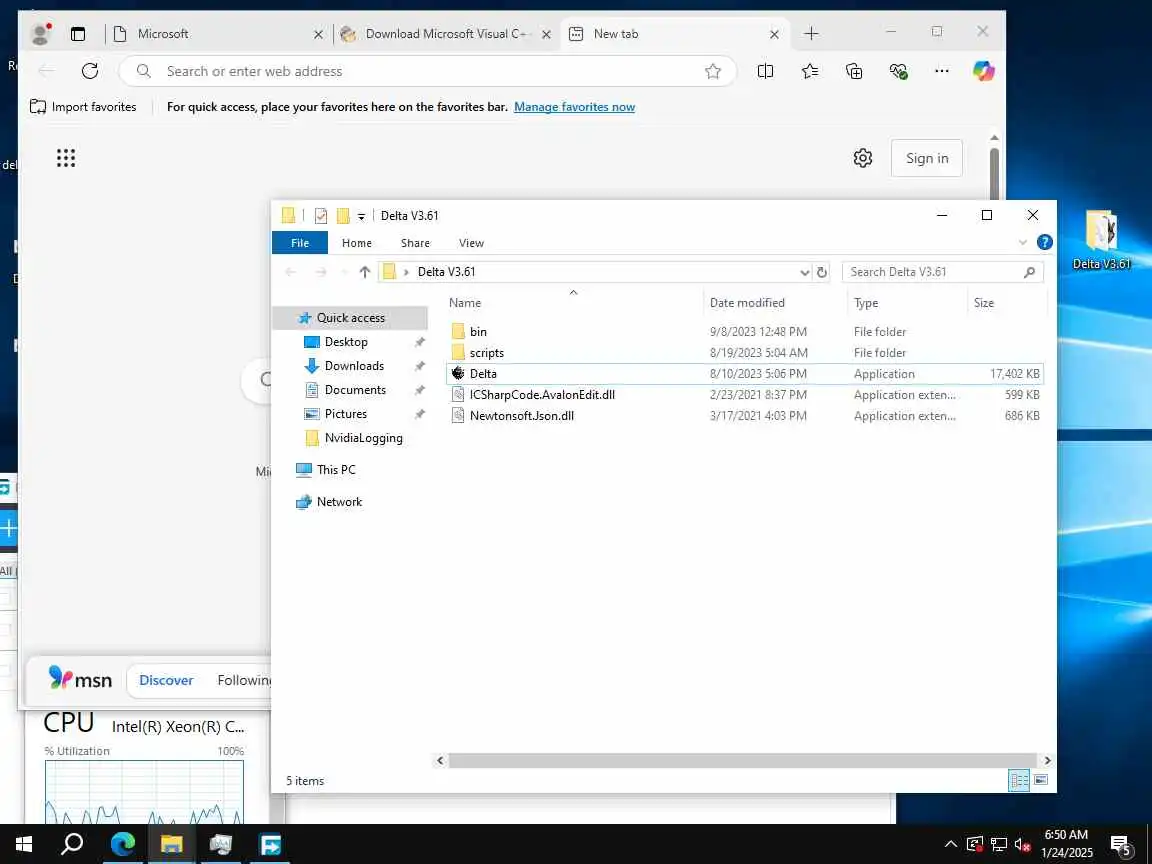
Task: Open page settings gear on New tab
Action: tap(863, 158)
